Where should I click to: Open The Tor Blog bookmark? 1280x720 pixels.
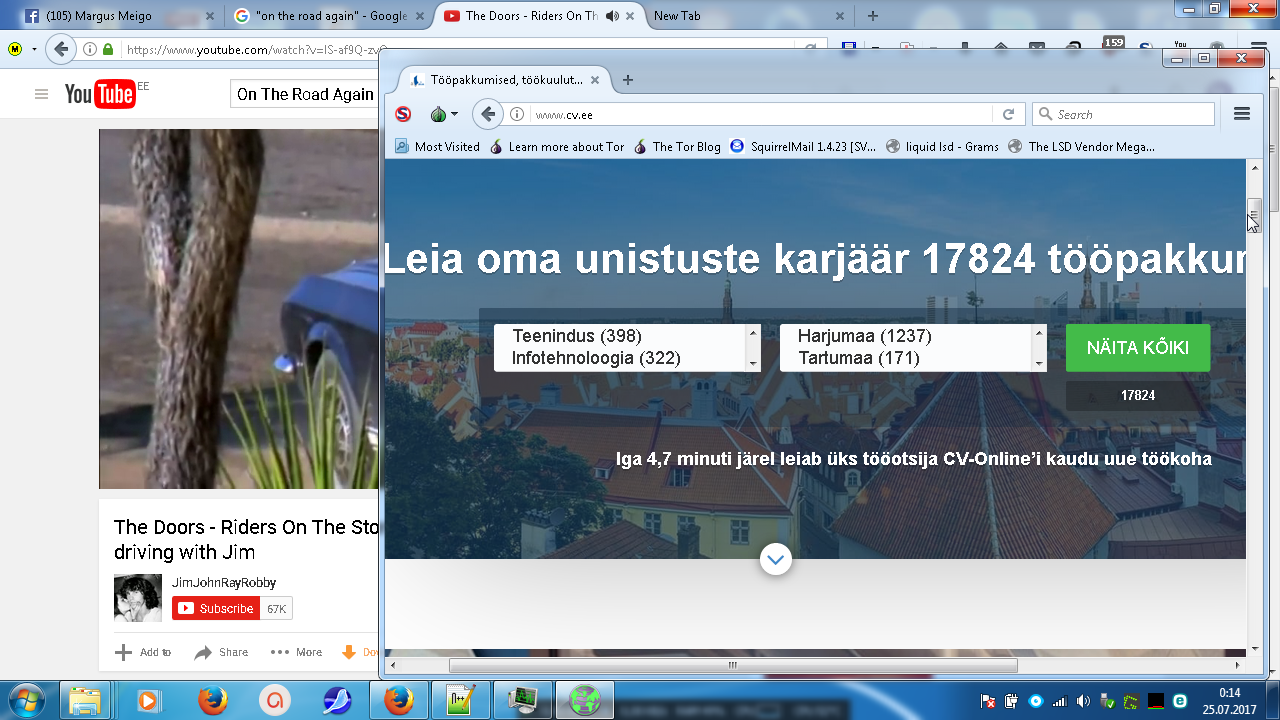[x=677, y=146]
